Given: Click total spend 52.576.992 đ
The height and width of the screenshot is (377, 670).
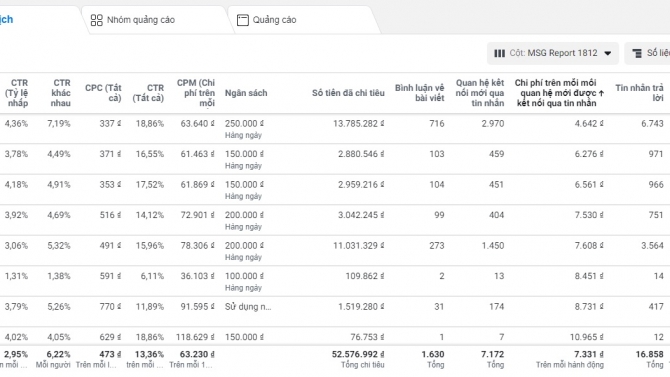Looking at the screenshot, I should click(x=358, y=354).
